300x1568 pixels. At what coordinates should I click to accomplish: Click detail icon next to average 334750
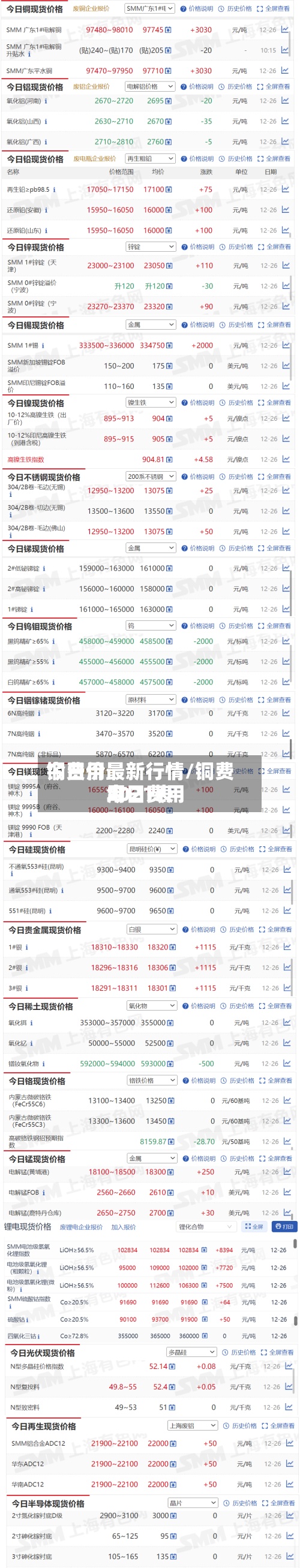170,346
